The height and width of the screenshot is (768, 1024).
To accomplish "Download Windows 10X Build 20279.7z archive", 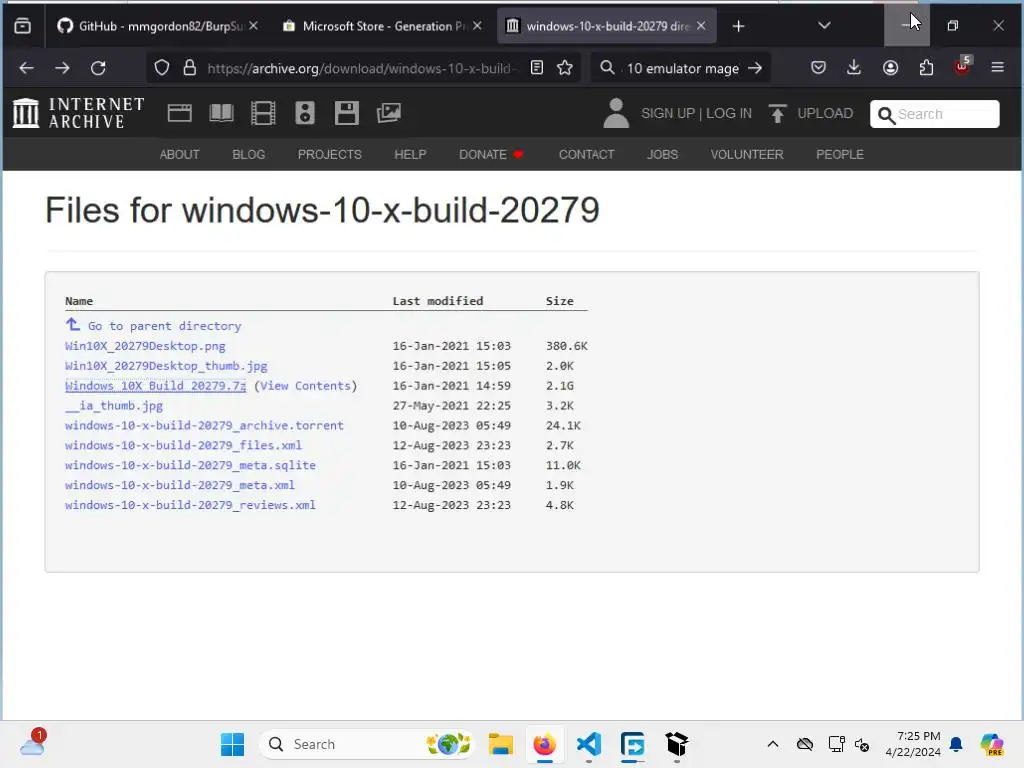I will tap(155, 386).
